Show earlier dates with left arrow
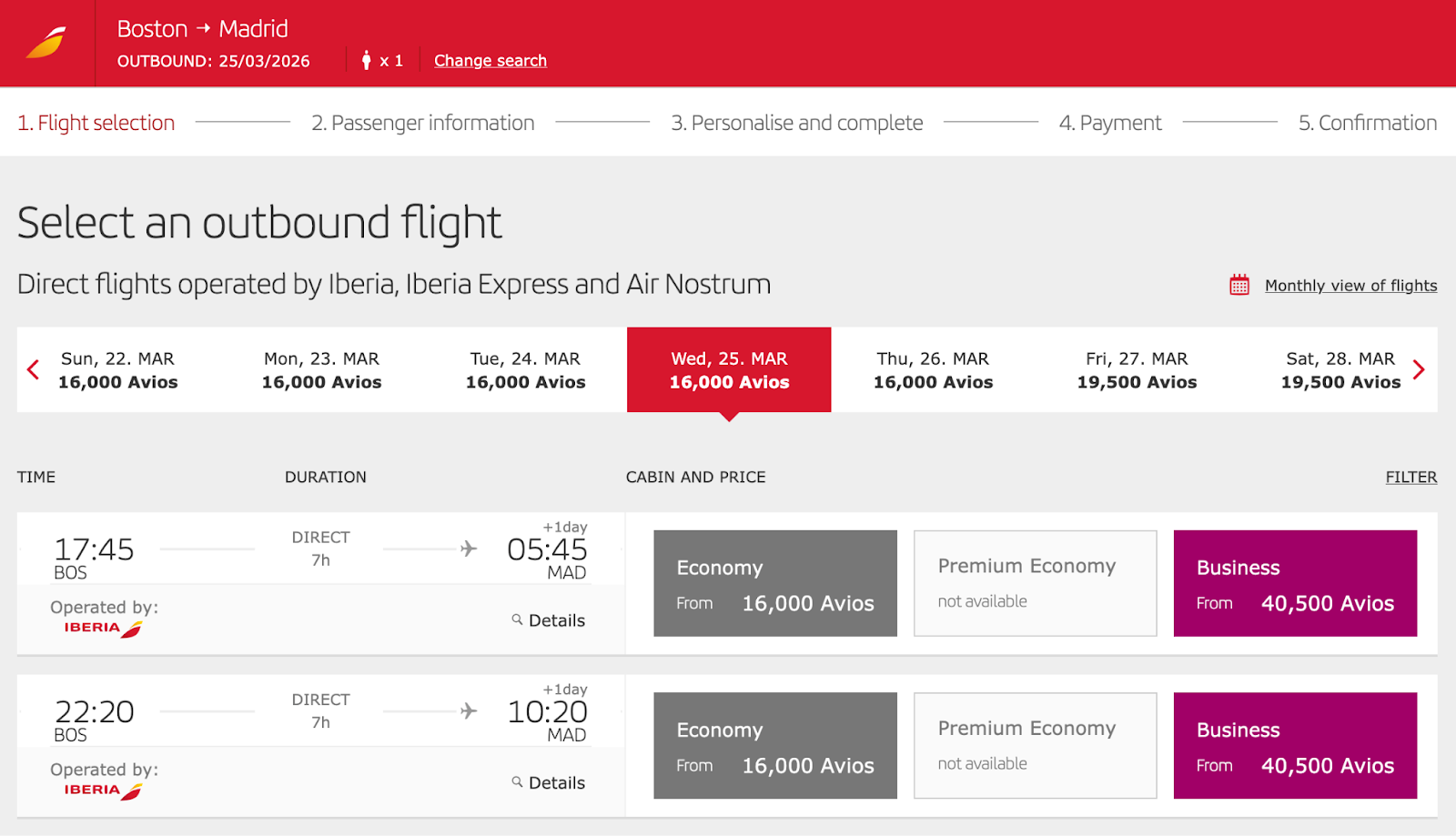 coord(34,369)
